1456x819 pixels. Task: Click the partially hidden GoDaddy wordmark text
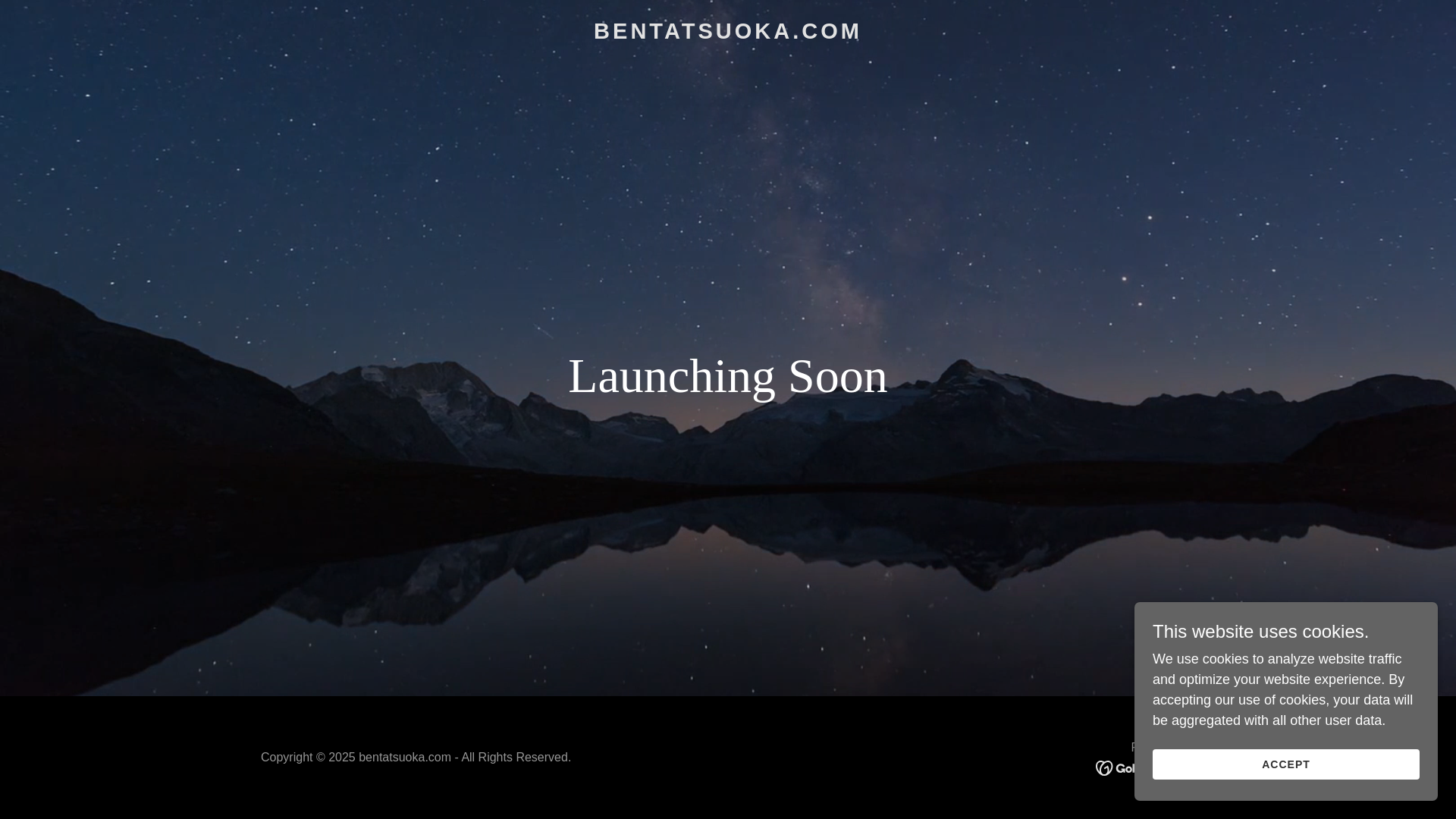(x=1125, y=768)
